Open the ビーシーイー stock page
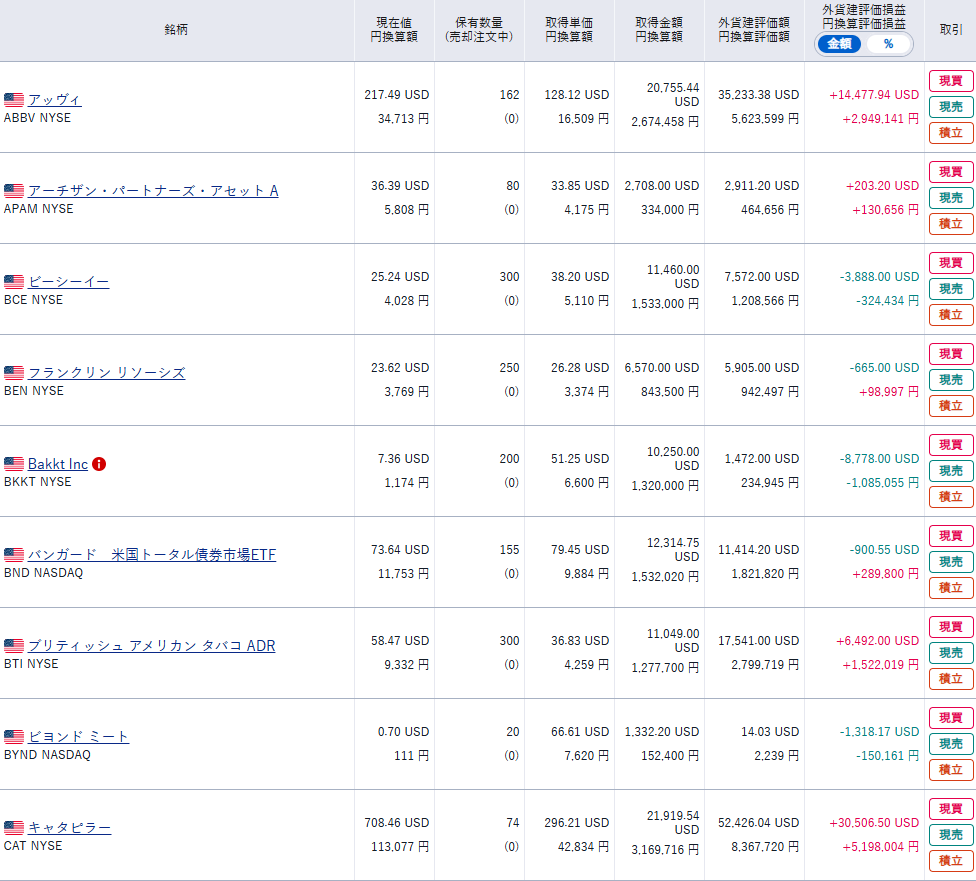The width and height of the screenshot is (976, 881). pos(69,282)
